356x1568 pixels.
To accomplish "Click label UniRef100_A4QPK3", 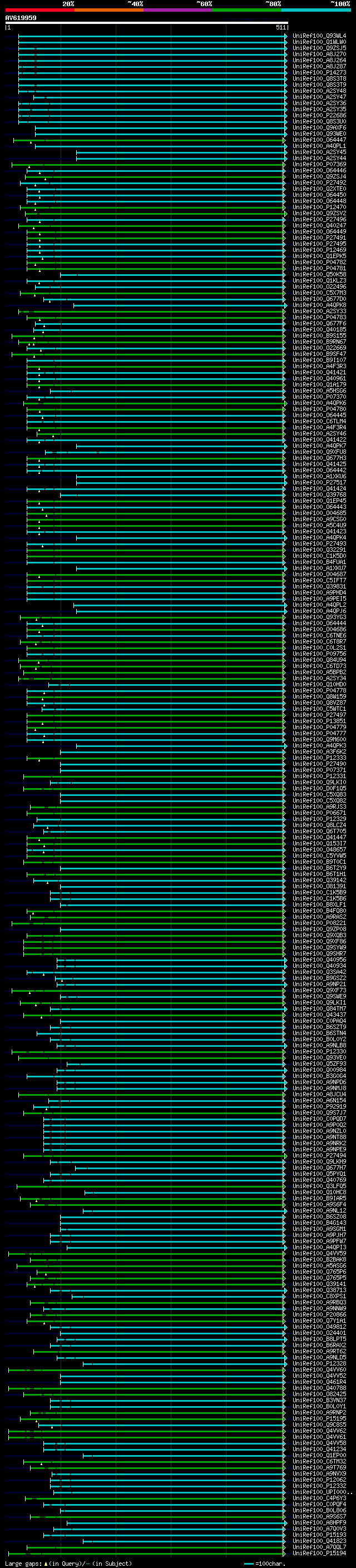I will pyautogui.click(x=319, y=746).
